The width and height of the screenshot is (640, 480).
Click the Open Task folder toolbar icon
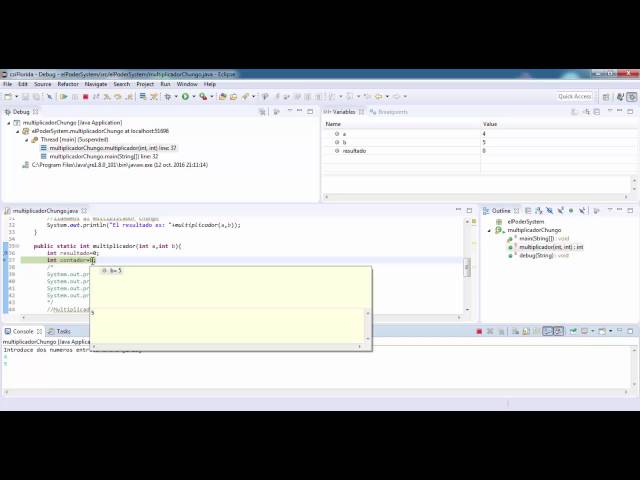[x=233, y=97]
